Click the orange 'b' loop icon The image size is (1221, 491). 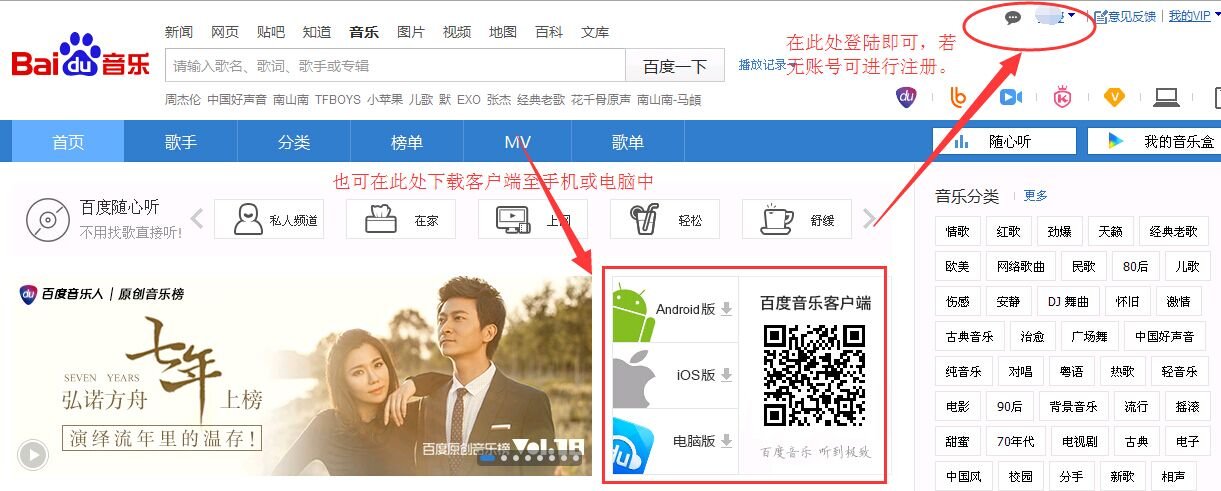tap(959, 97)
